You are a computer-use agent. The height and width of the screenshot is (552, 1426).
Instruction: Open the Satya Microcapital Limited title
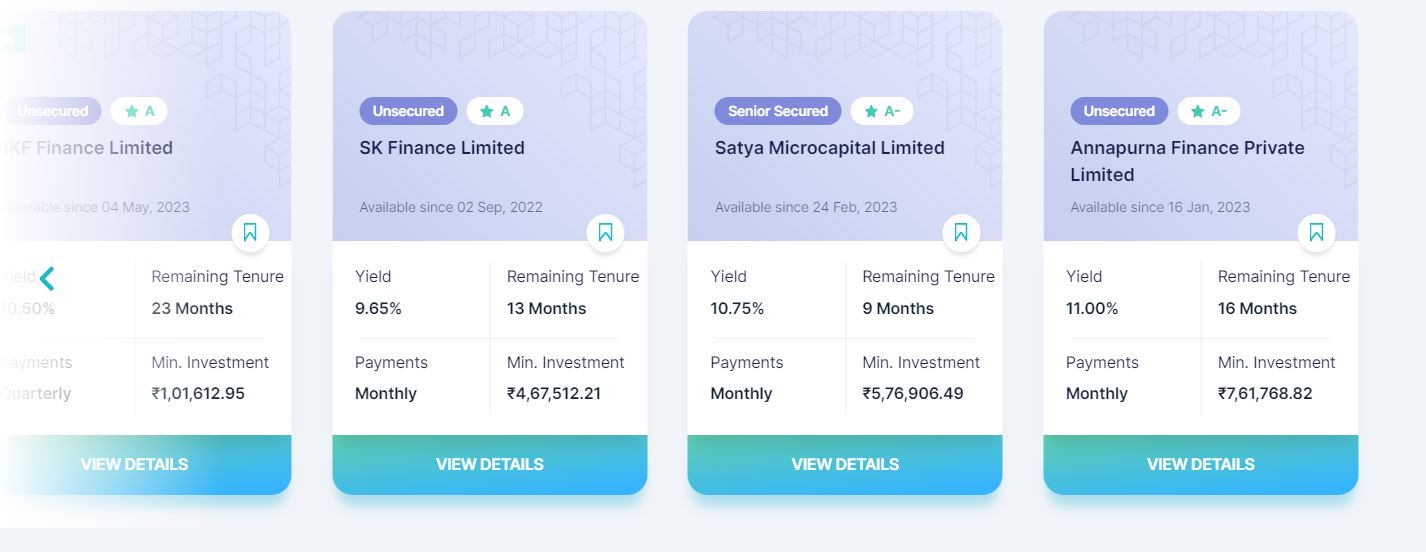(830, 148)
